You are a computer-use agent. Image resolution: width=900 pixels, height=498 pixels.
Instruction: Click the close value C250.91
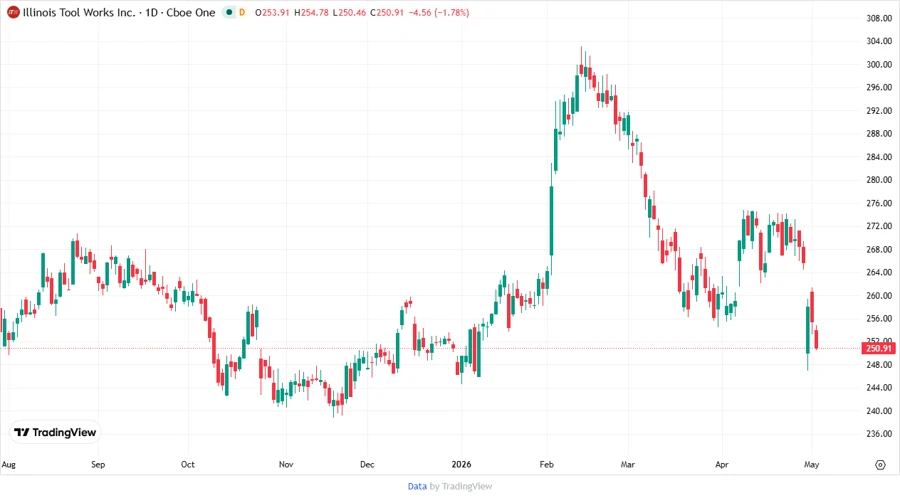click(x=387, y=12)
